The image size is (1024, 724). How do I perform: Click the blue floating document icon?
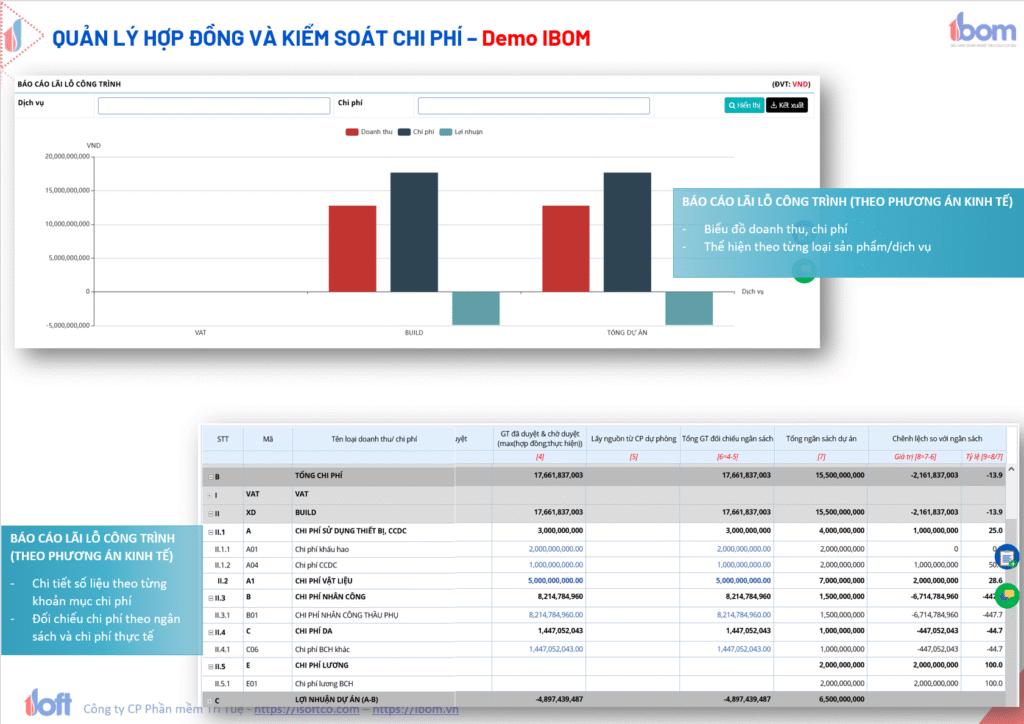point(1007,557)
